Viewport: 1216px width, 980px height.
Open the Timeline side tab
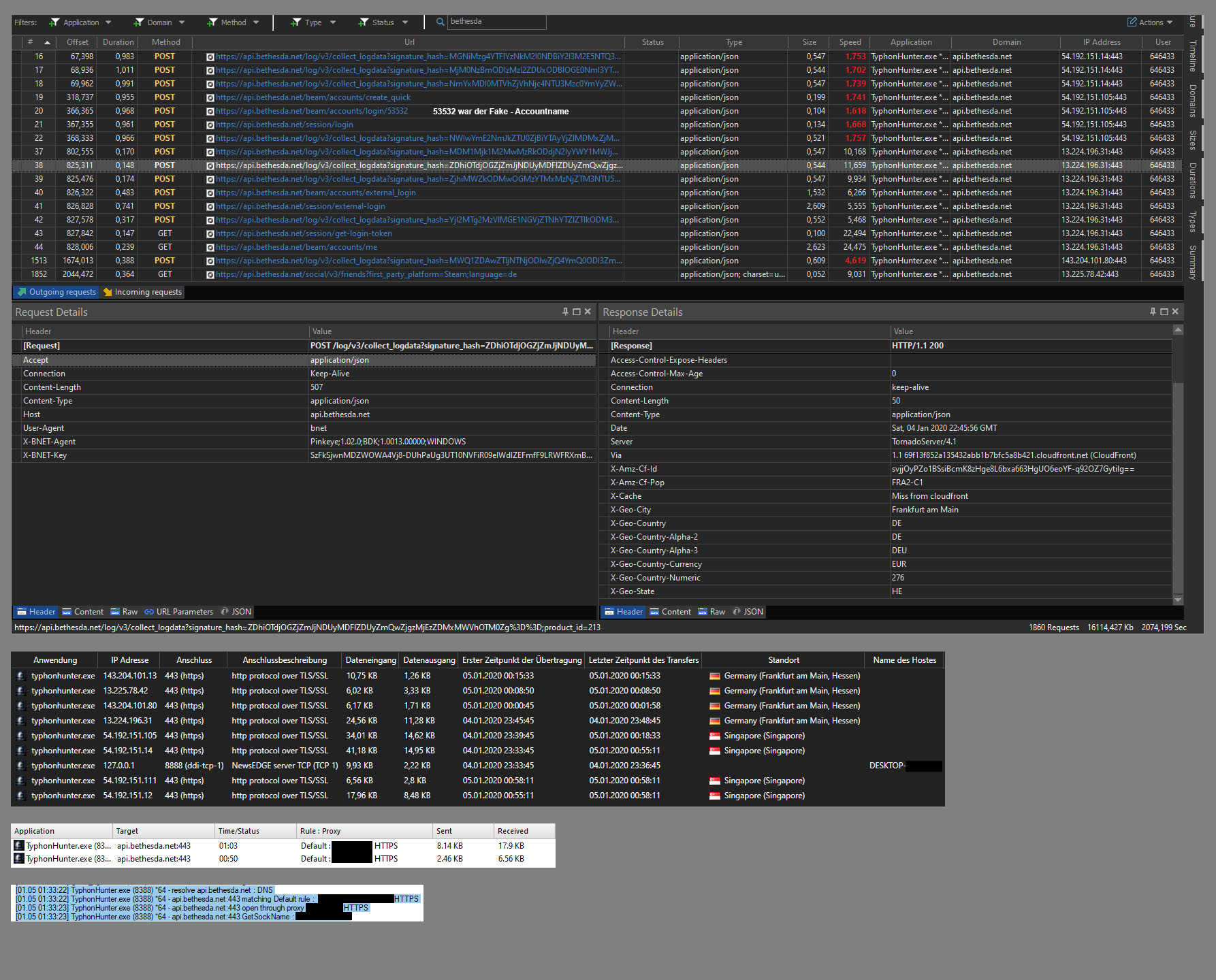point(1193,56)
